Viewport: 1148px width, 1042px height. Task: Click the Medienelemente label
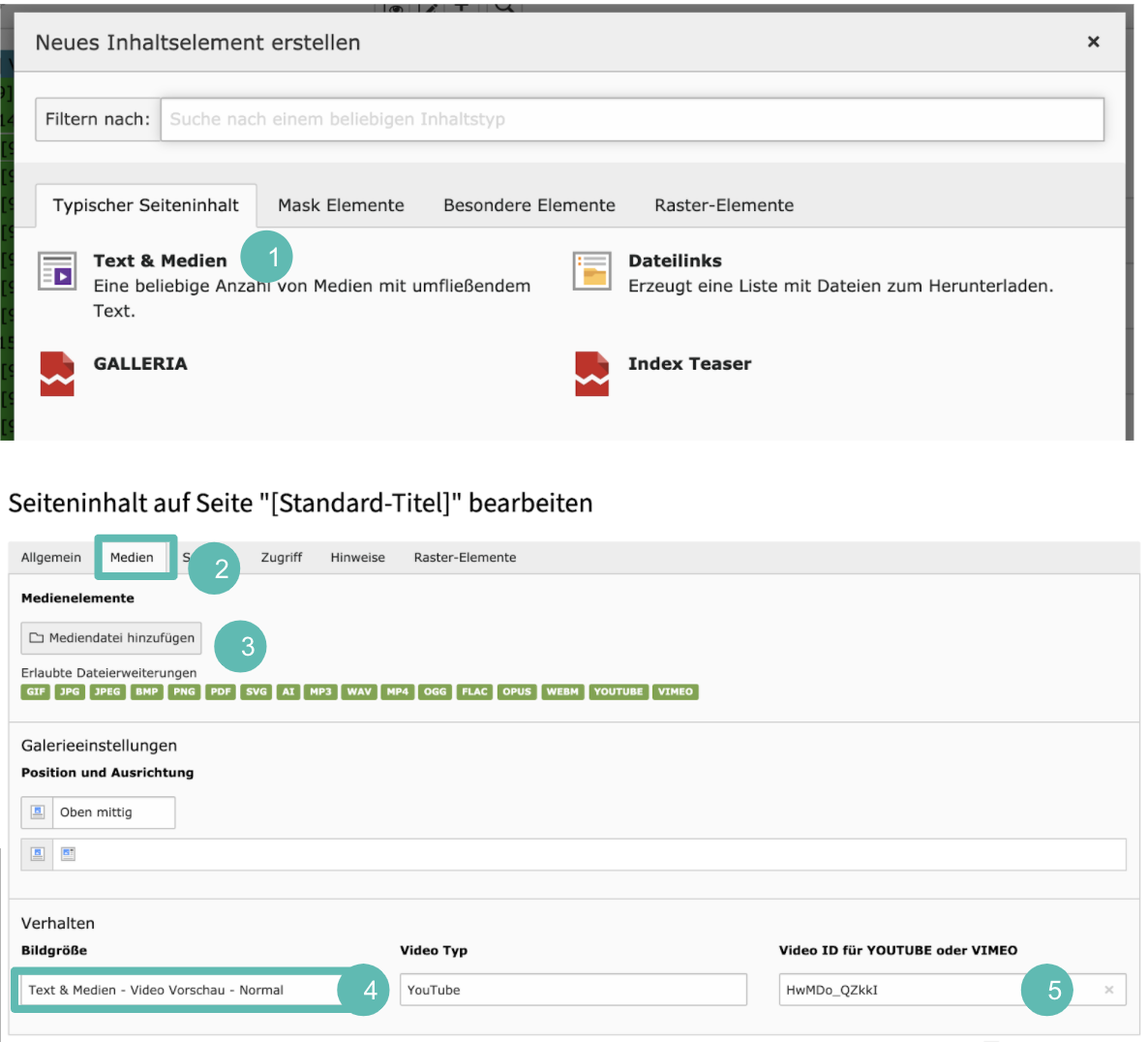(x=77, y=598)
